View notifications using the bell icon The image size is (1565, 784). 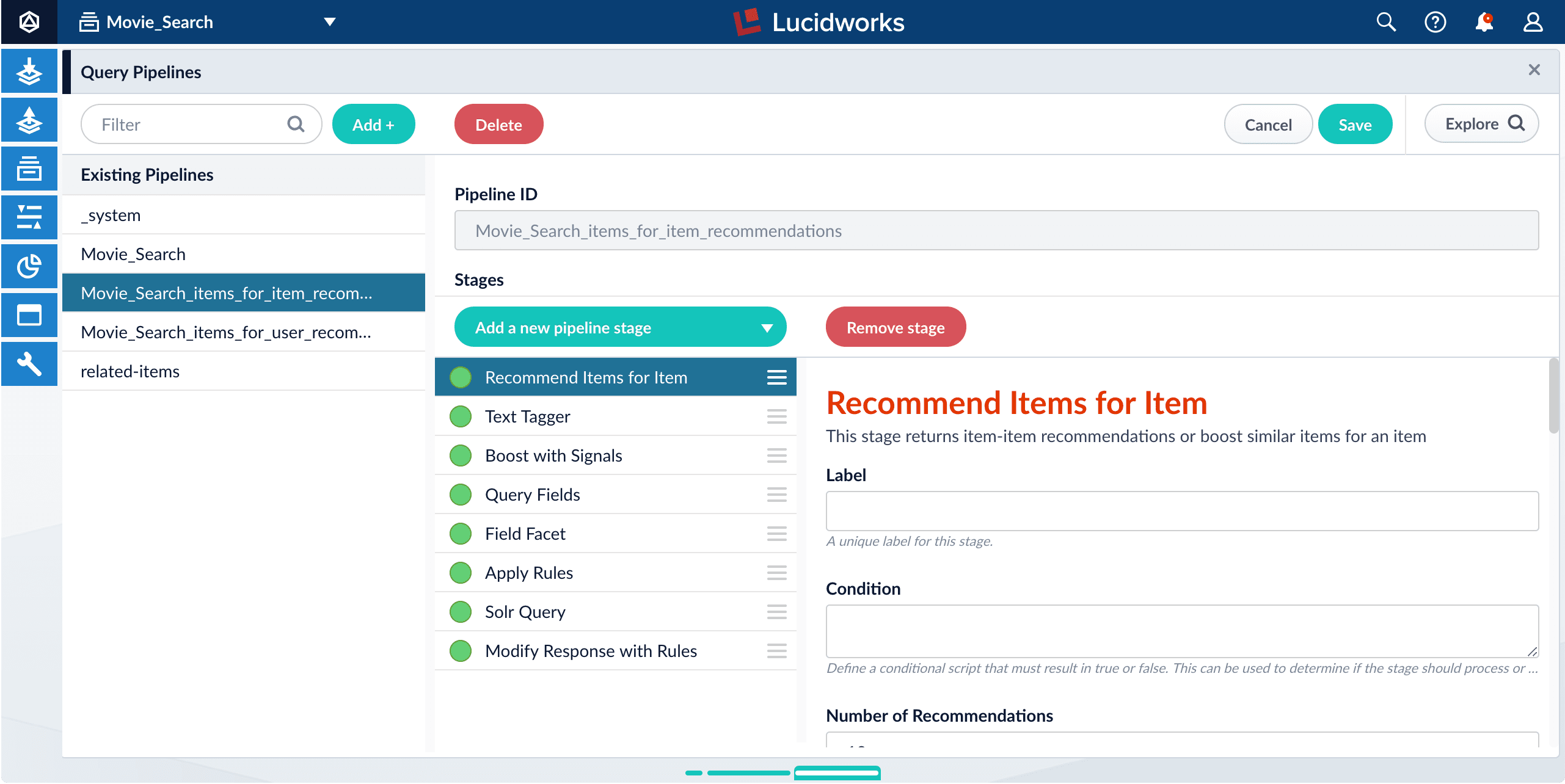coord(1484,22)
